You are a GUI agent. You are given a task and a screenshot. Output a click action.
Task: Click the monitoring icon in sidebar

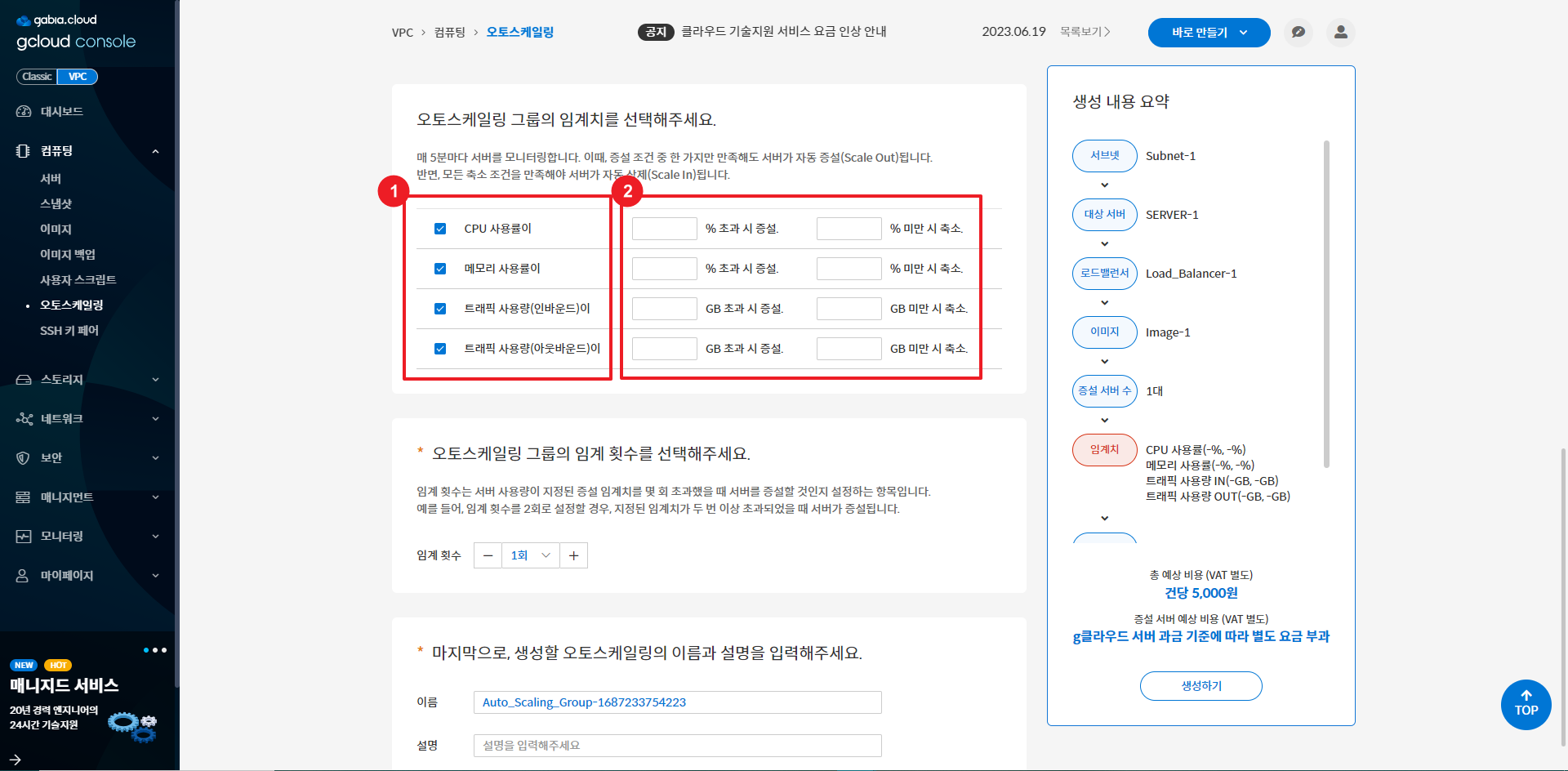pyautogui.click(x=24, y=537)
